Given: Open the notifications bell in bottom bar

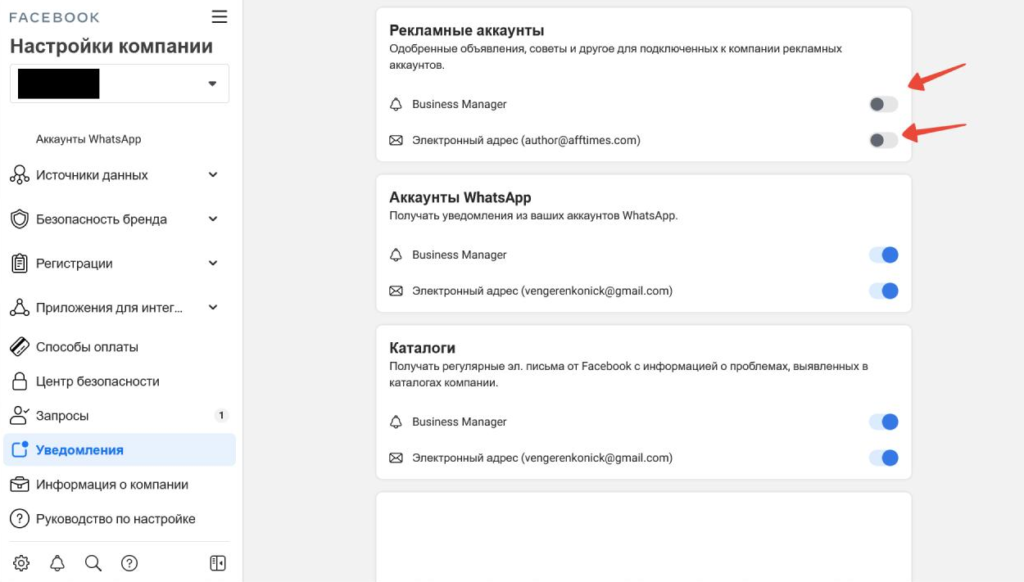Looking at the screenshot, I should click(x=57, y=563).
